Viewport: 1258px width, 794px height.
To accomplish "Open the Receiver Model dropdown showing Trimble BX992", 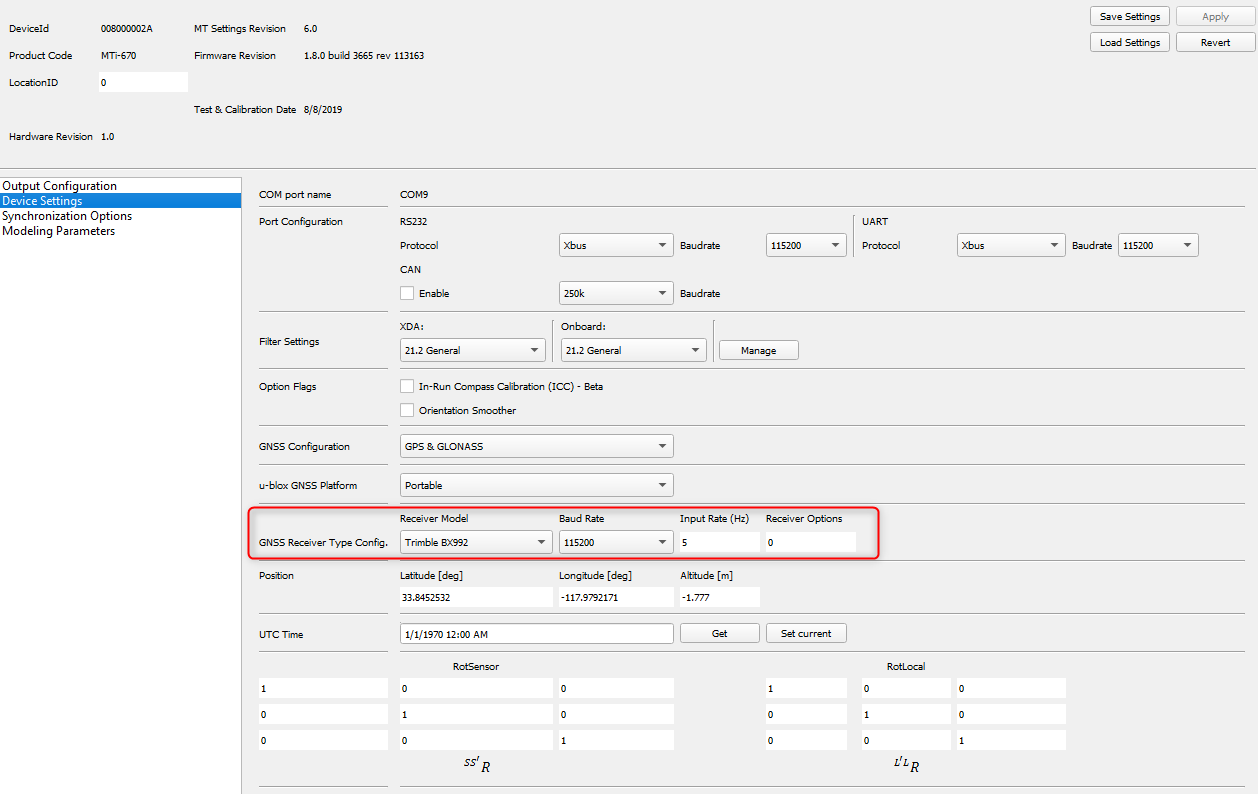I will pos(474,541).
